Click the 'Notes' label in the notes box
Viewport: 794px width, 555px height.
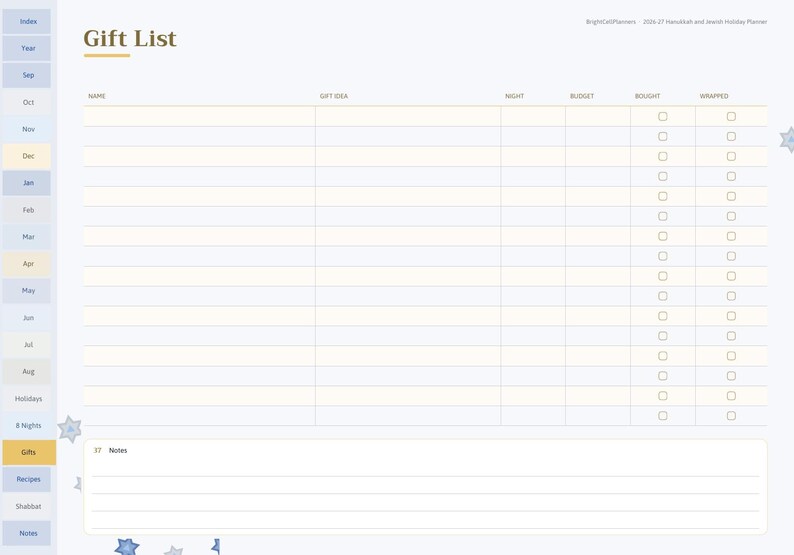(x=118, y=450)
